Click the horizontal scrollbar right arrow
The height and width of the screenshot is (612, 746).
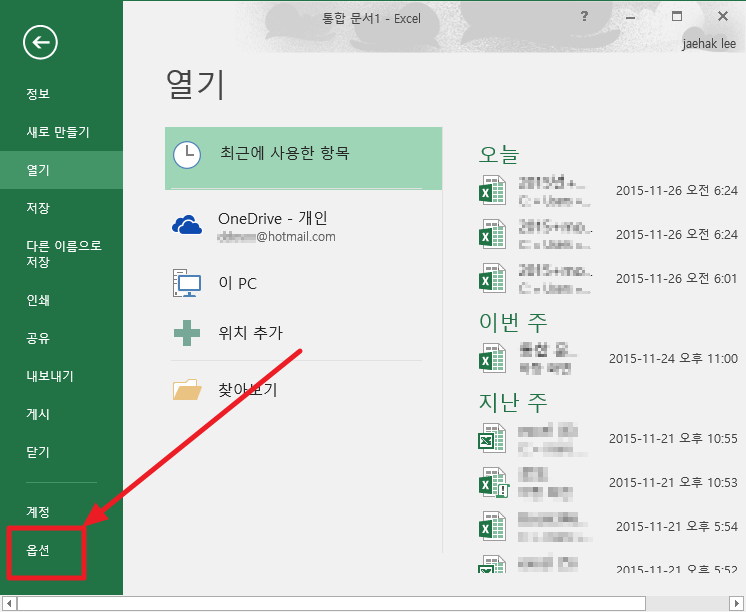click(x=736, y=603)
